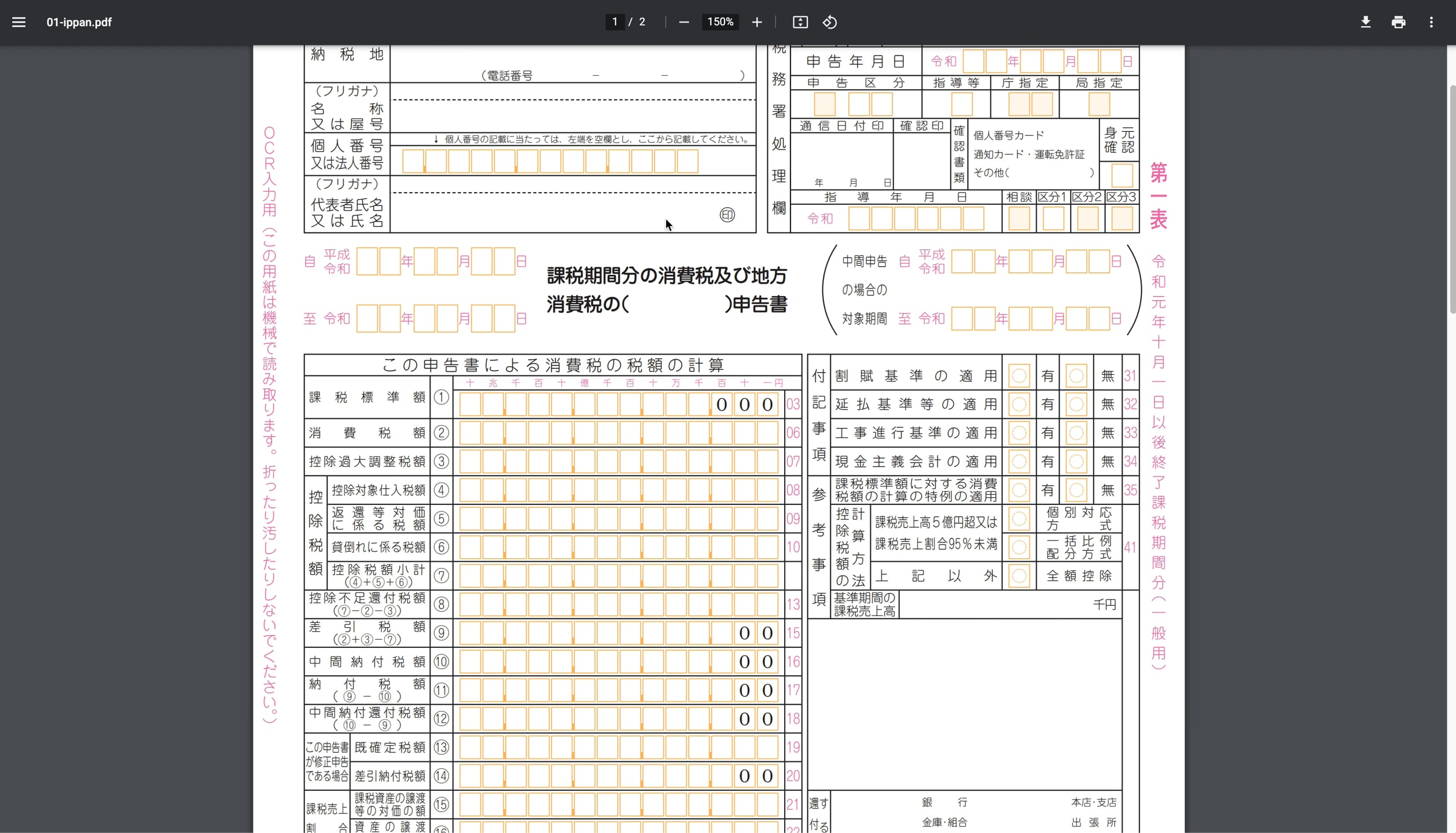This screenshot has width=1456, height=833.
Task: Mark the 全額控除 selection circle
Action: click(1019, 576)
